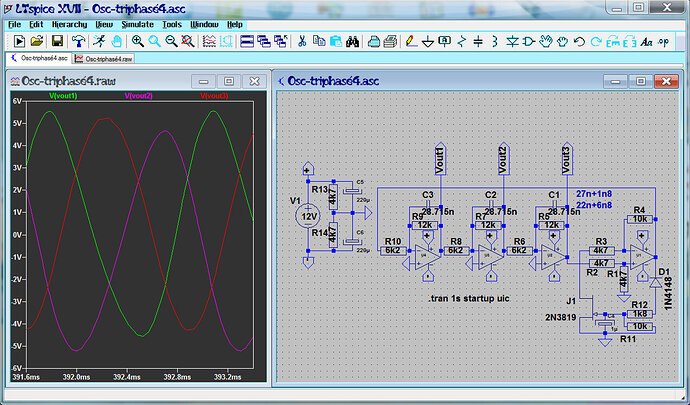Click the Zoom to fit icon

tap(188, 41)
